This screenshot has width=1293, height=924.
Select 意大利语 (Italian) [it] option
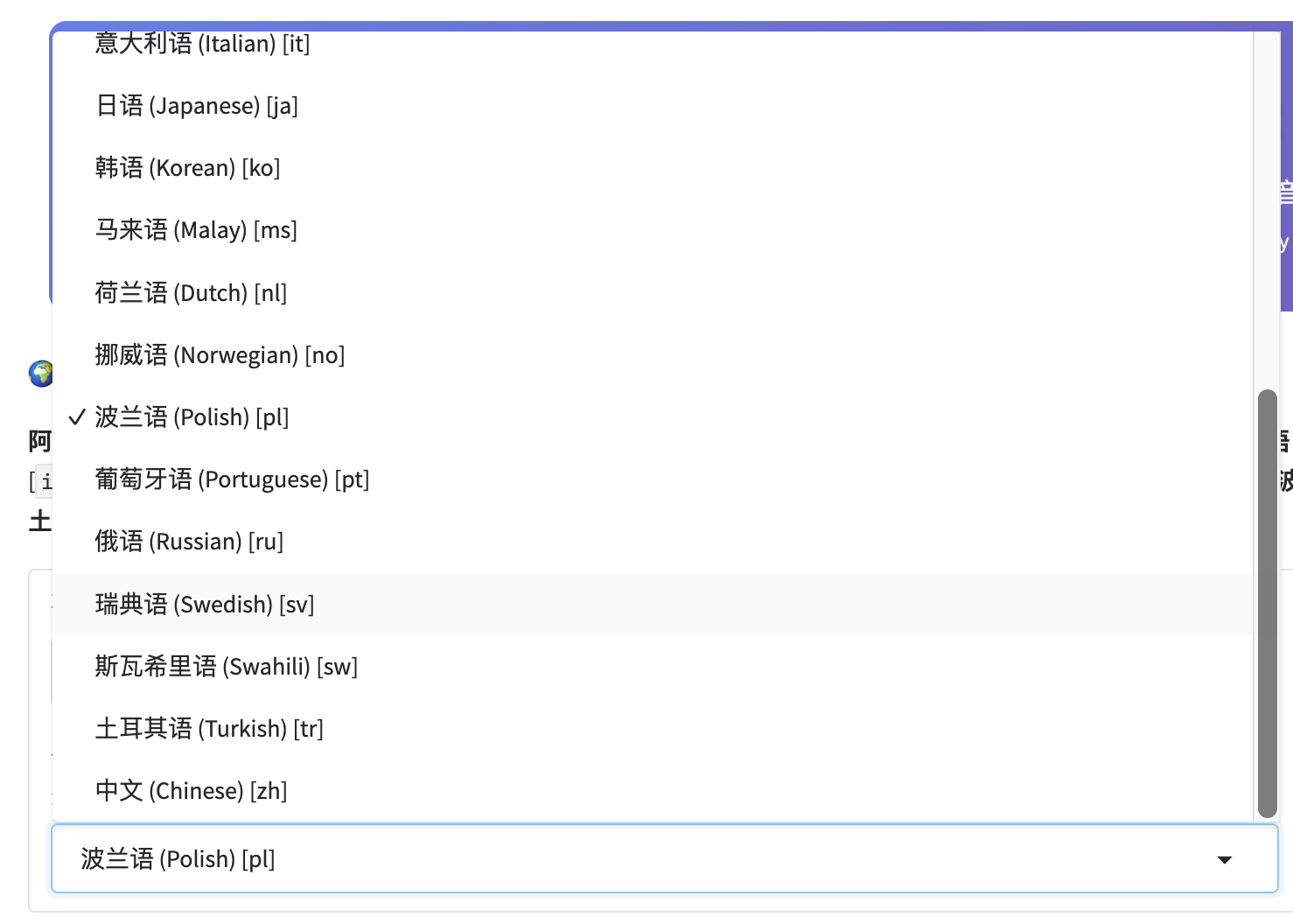tap(202, 44)
